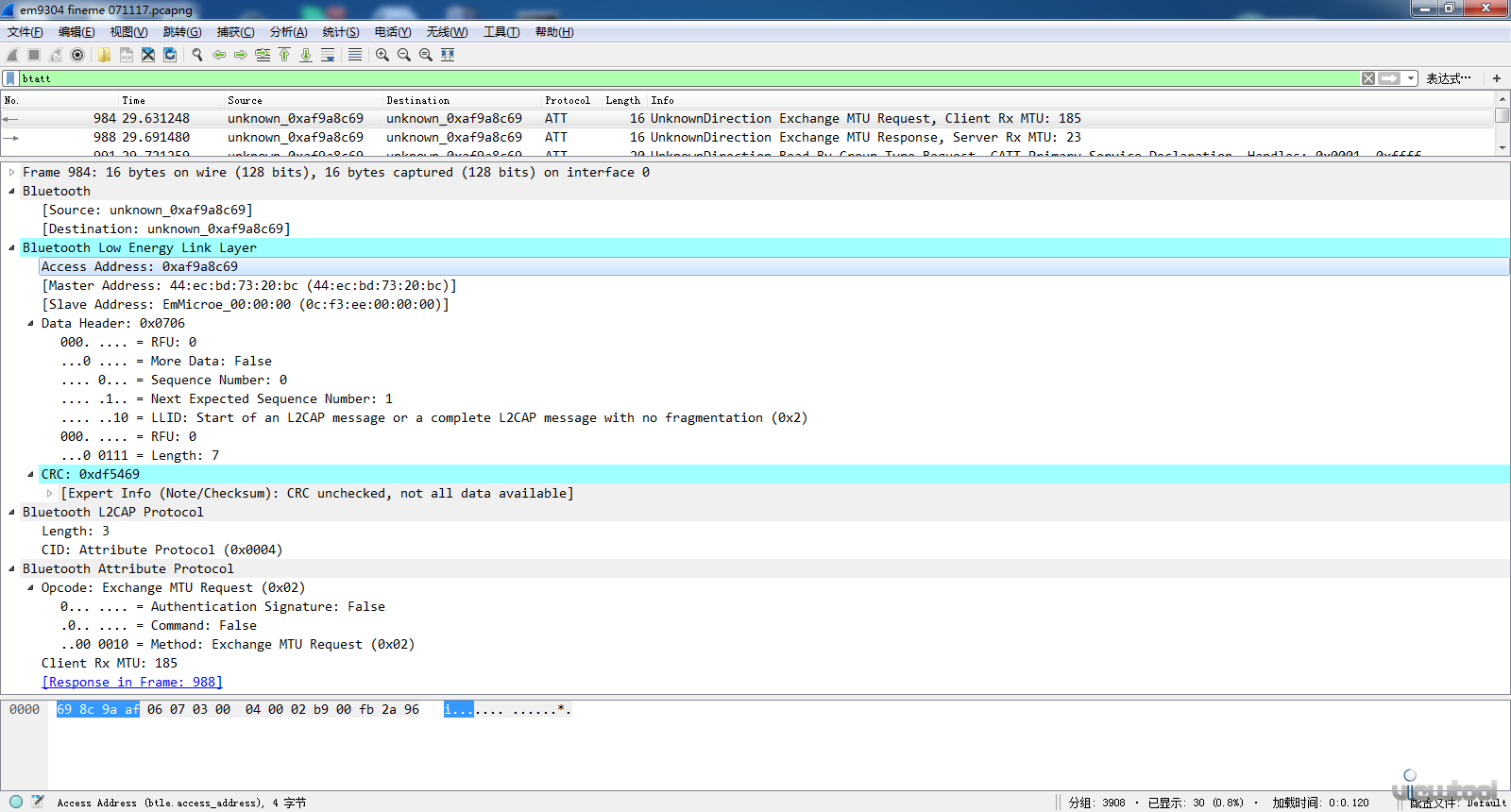Go to the first packet arrow icon
The width and height of the screenshot is (1511, 812).
tap(284, 55)
